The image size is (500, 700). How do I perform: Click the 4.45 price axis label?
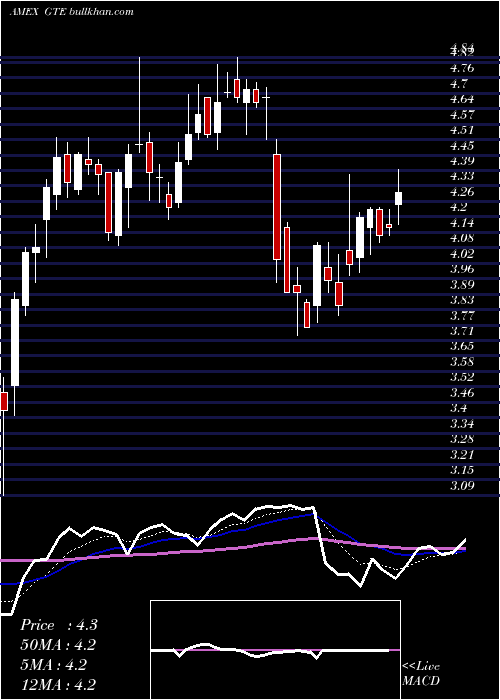[464, 146]
